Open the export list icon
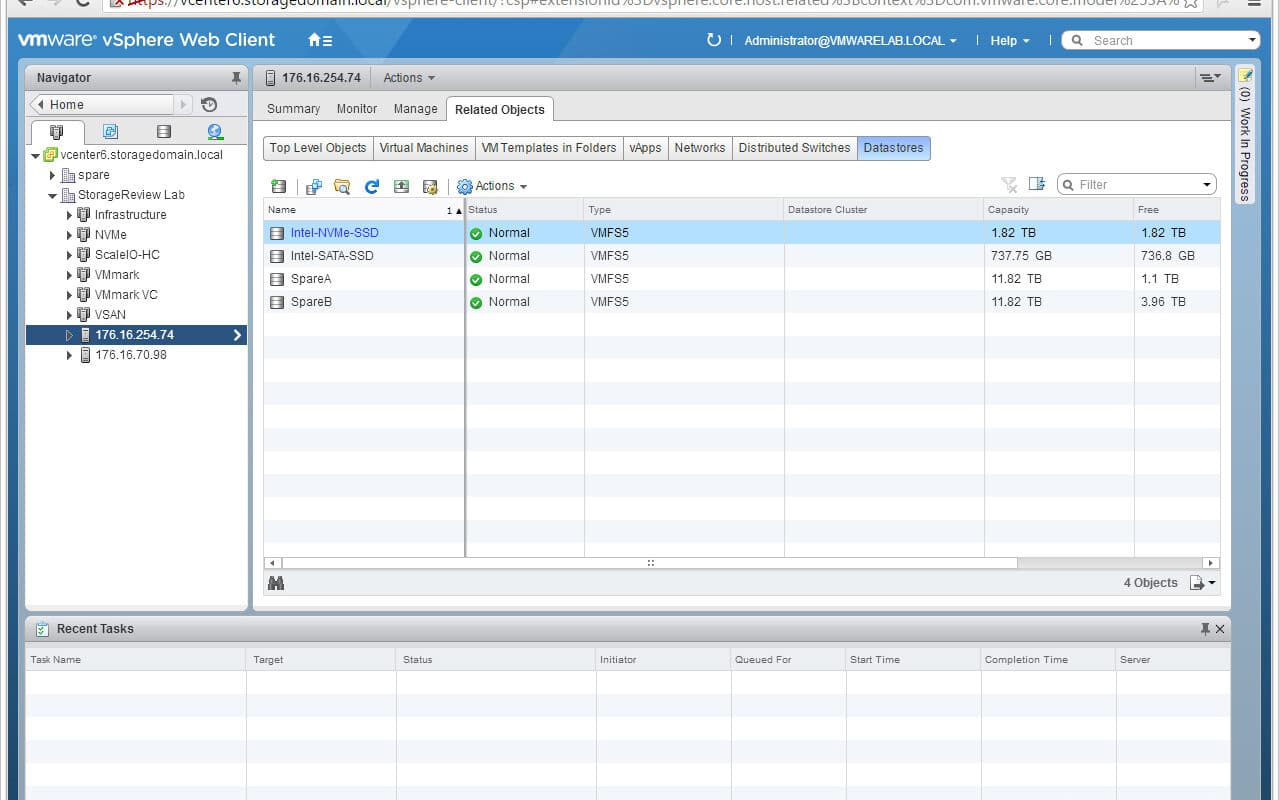The height and width of the screenshot is (800, 1279). pyautogui.click(x=1202, y=583)
